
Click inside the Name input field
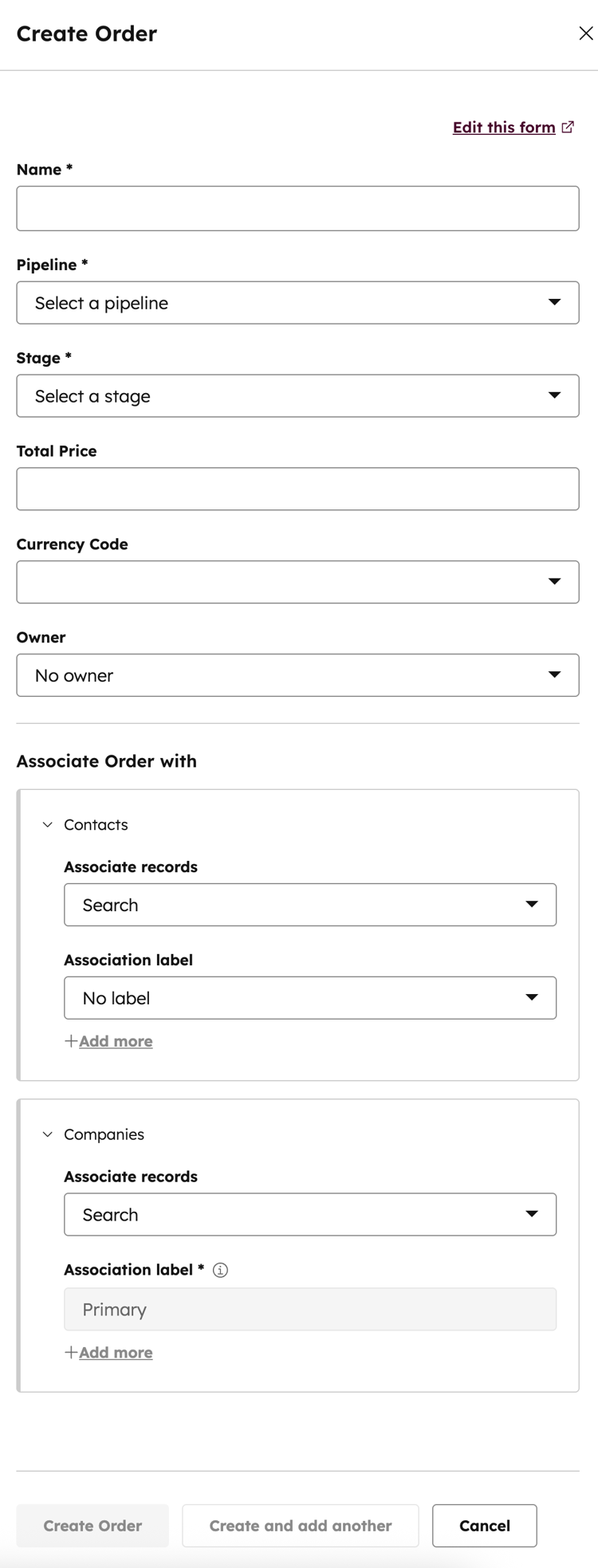pyautogui.click(x=297, y=208)
